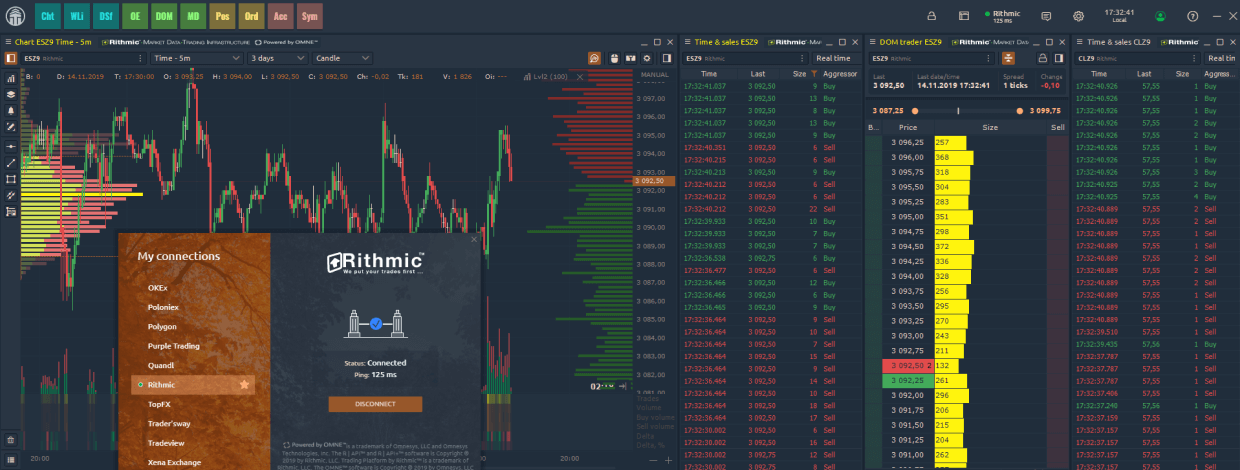Click the lock icon in top bar
1240x470 pixels.
click(931, 16)
